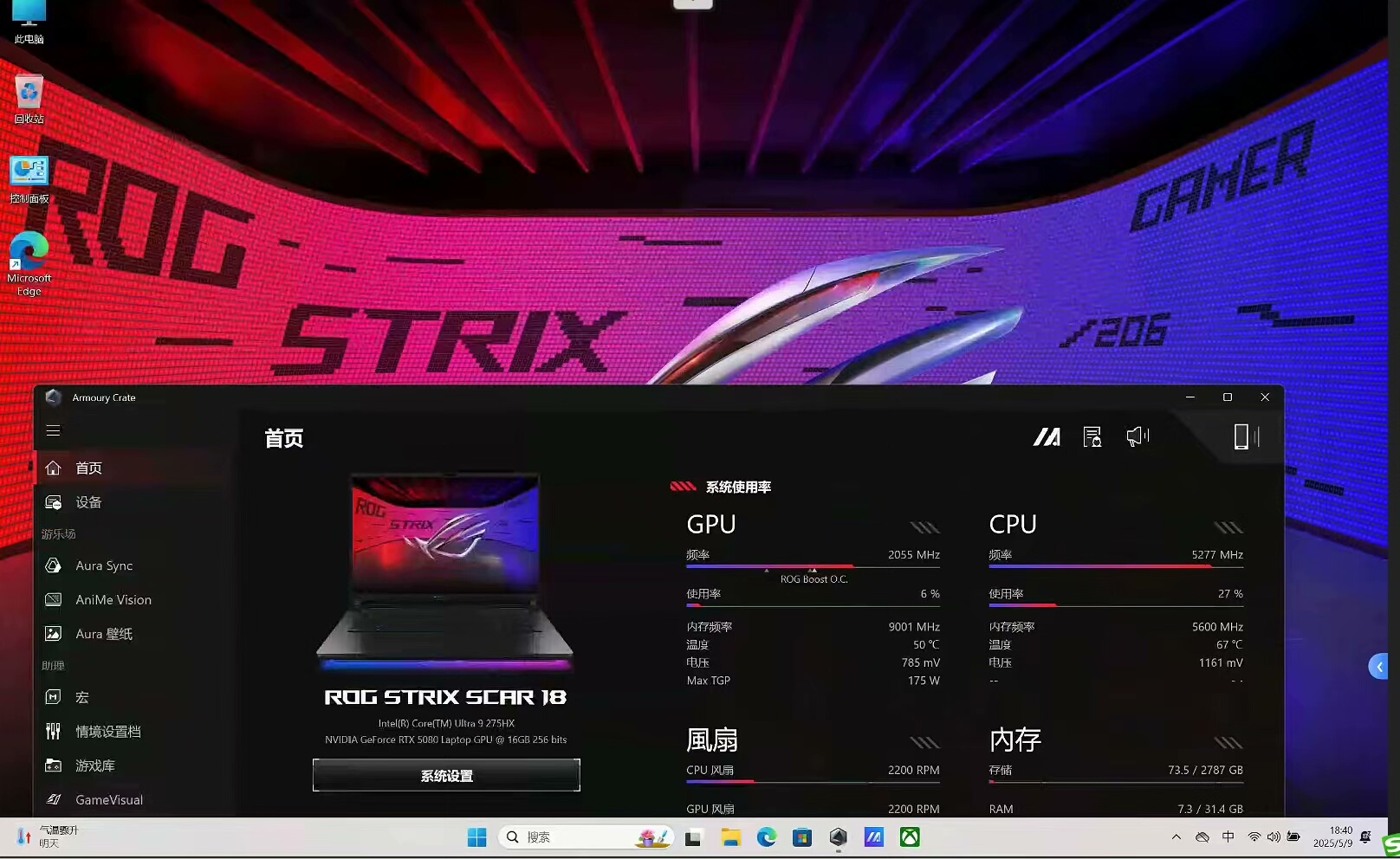Click the slash-logo icon in Armoury Crate header
The height and width of the screenshot is (859, 1400).
tap(1047, 437)
